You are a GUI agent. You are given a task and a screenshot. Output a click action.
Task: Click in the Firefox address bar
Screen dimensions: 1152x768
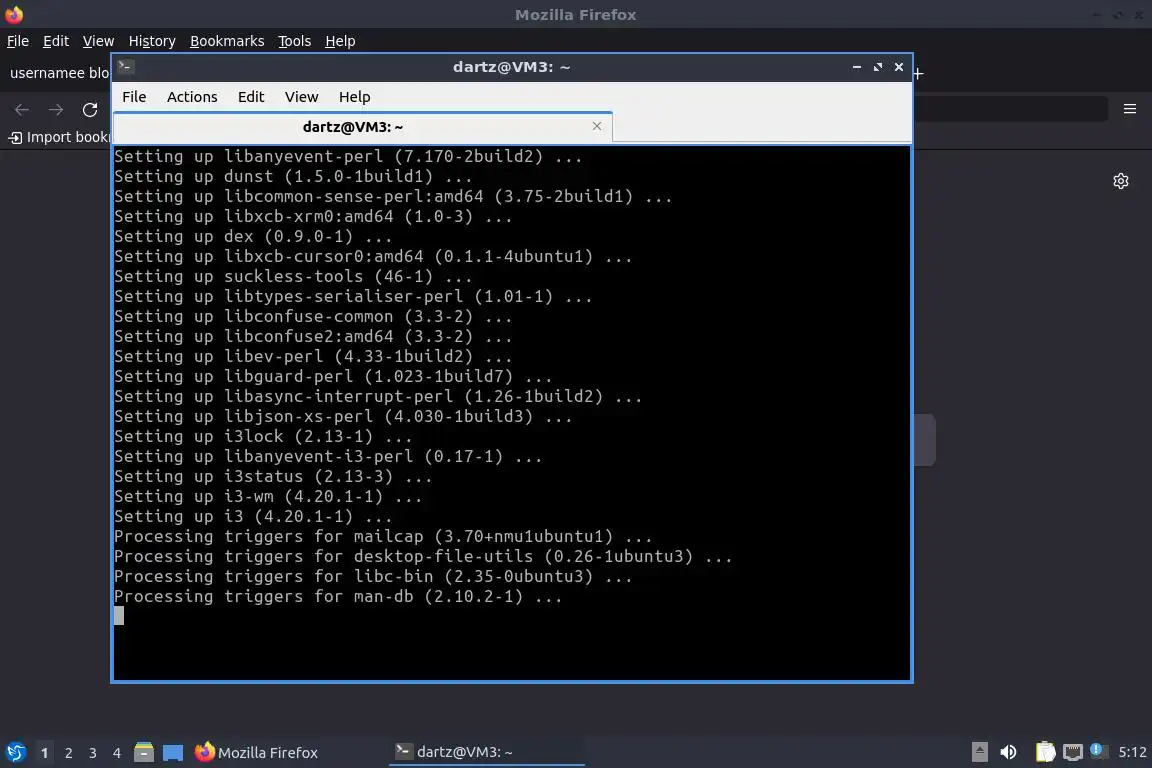1010,110
